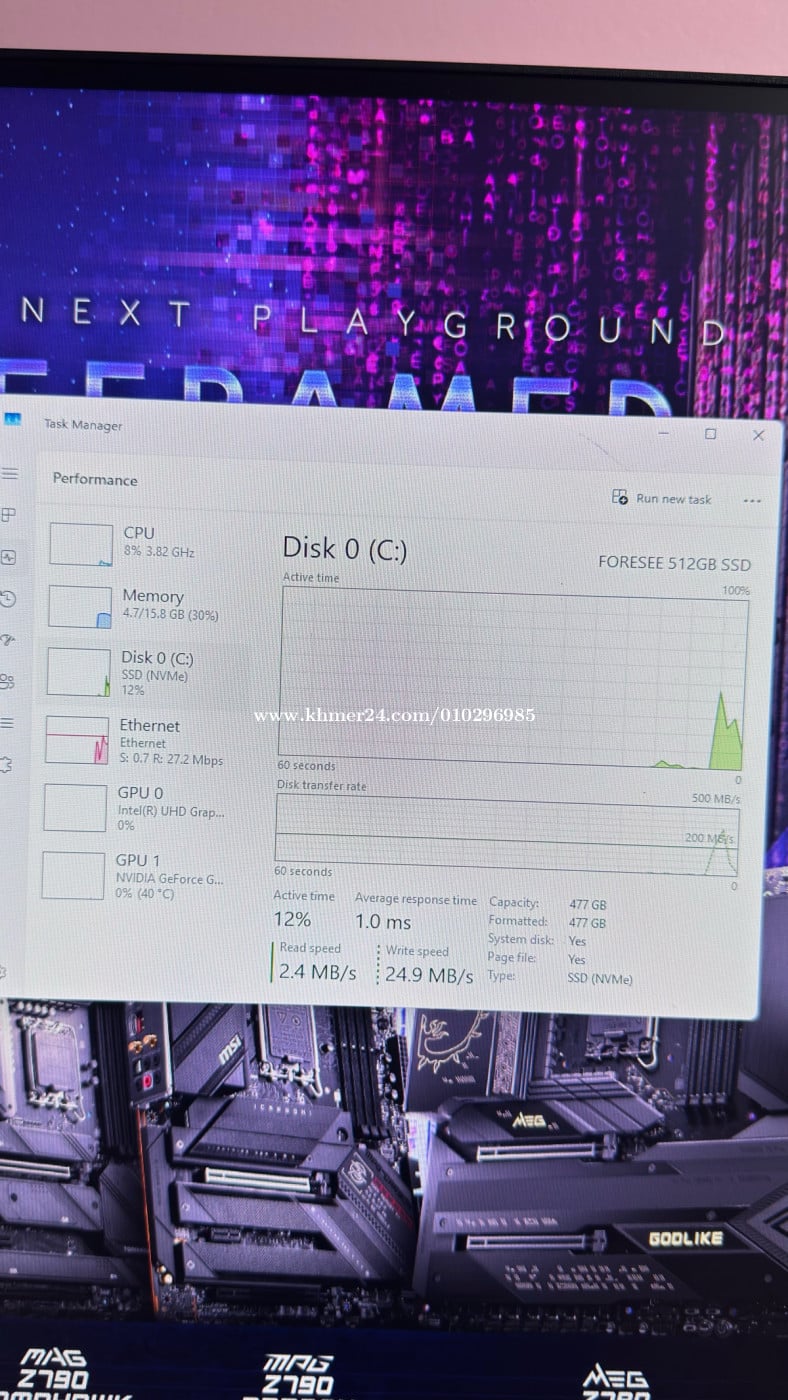The image size is (788, 1400).
Task: Click the Disk active time graph
Action: tap(512, 677)
